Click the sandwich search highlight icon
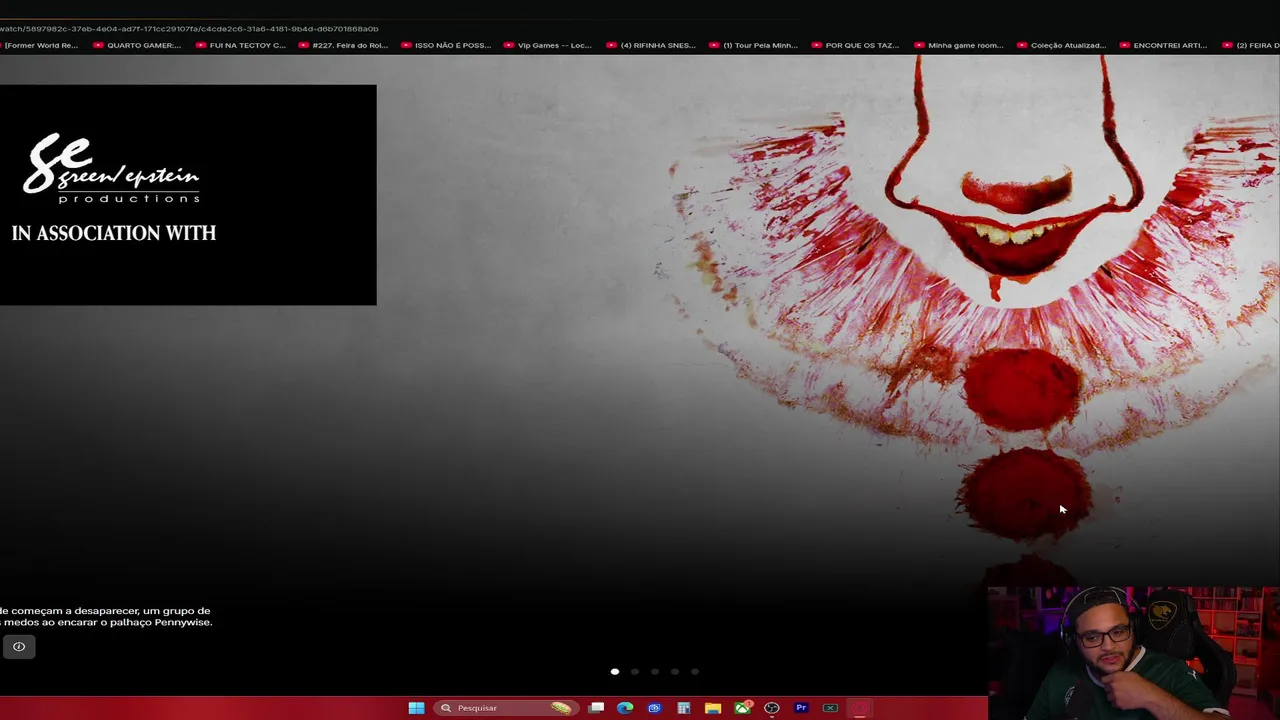This screenshot has width=1280, height=720. [561, 708]
